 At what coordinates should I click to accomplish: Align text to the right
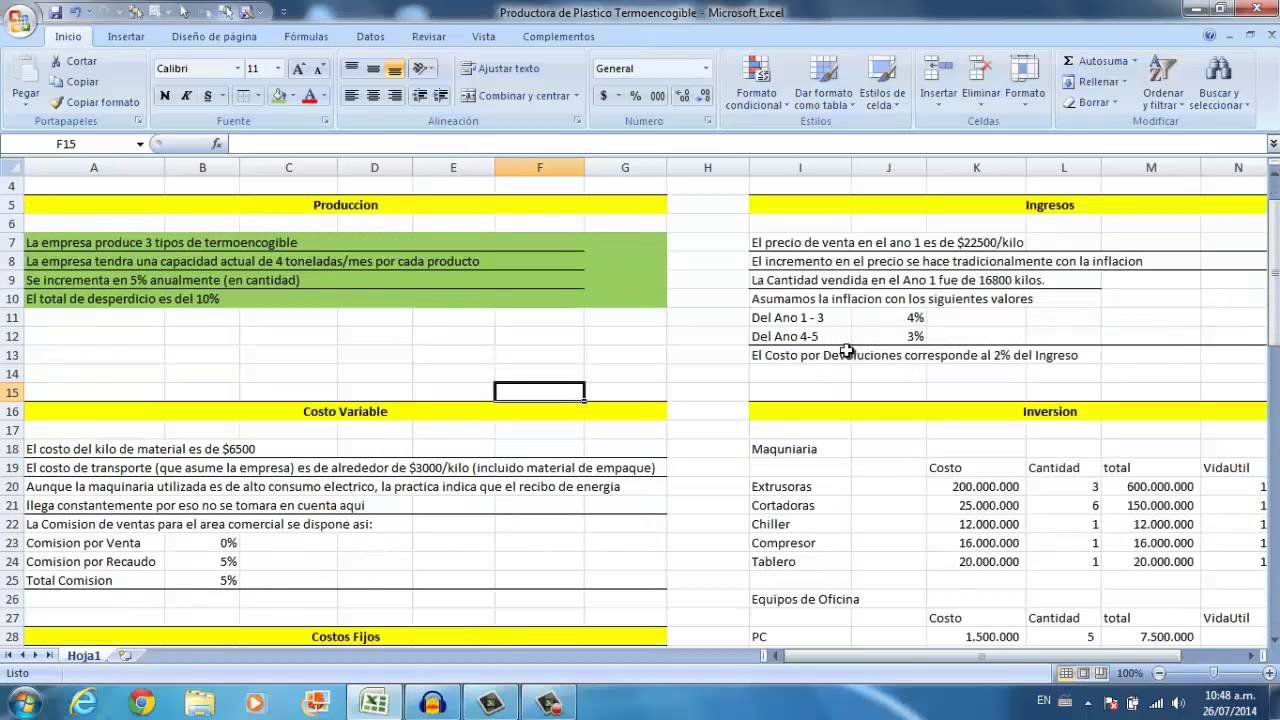point(395,96)
